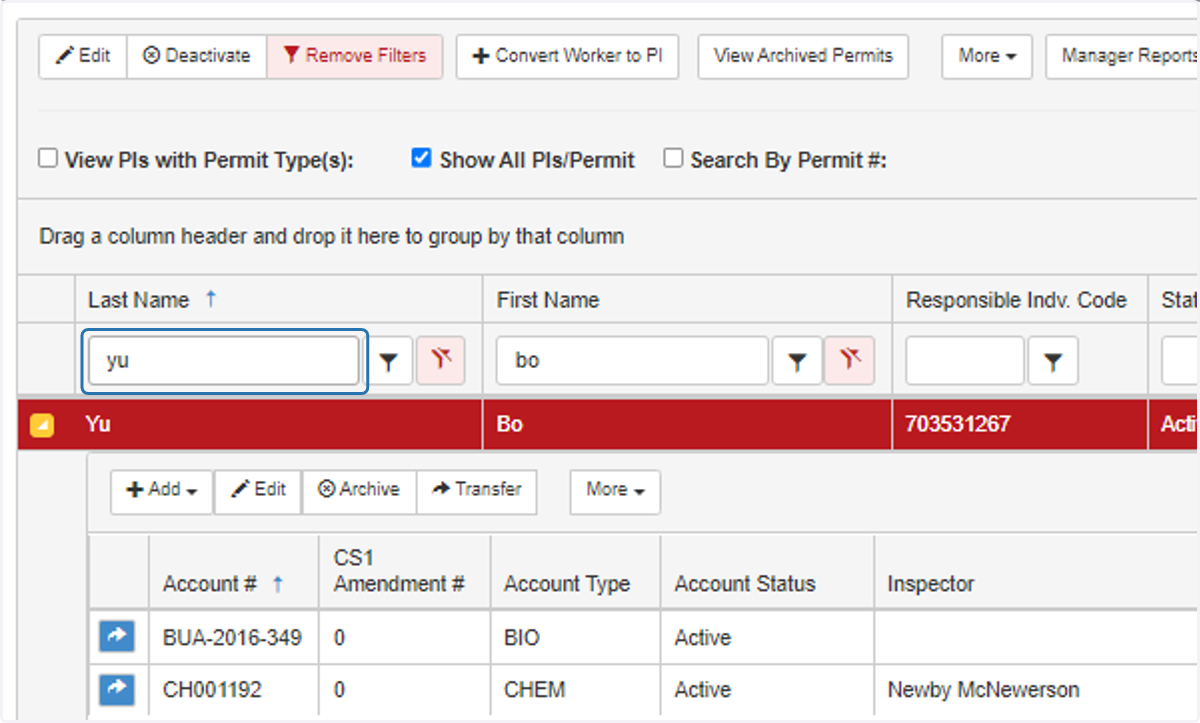Open the top toolbar More dropdown
The height and width of the screenshot is (723, 1200).
[987, 56]
